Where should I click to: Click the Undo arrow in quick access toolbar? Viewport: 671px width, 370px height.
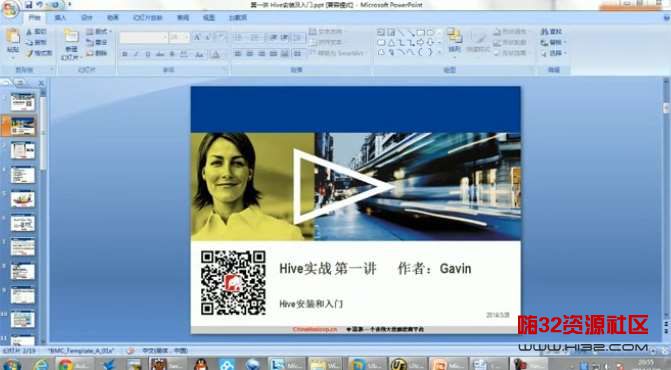click(40, 5)
